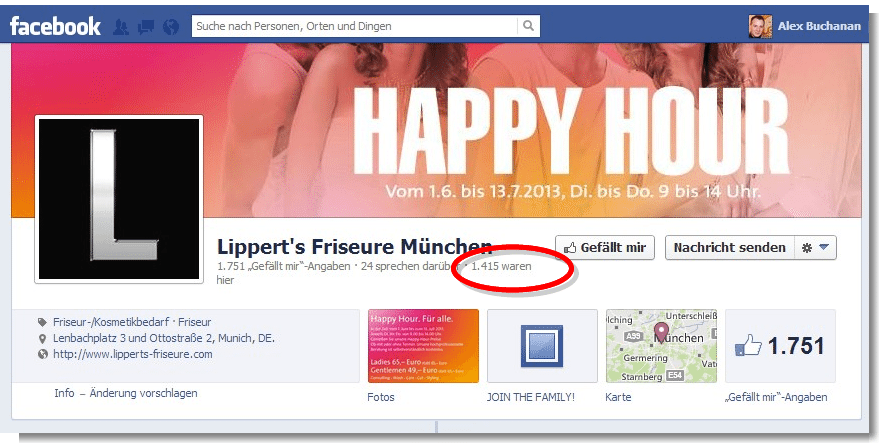This screenshot has width=879, height=443.
Task: Open the Karte map tile
Action: 661,346
